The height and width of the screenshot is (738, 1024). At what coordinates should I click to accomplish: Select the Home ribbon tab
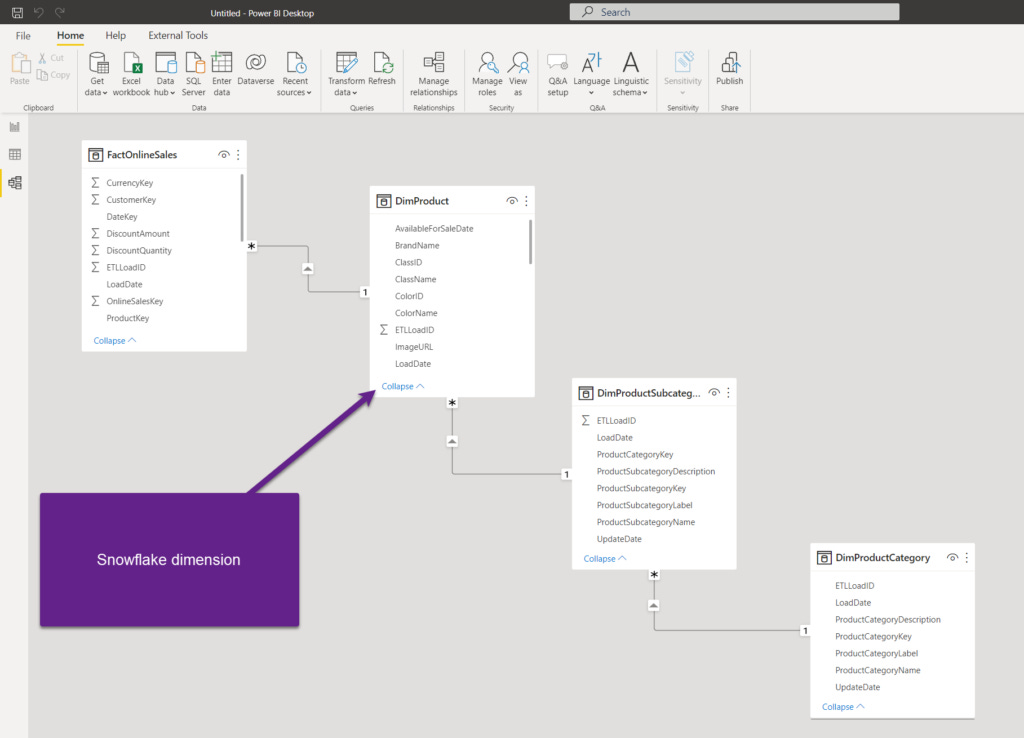(x=70, y=35)
